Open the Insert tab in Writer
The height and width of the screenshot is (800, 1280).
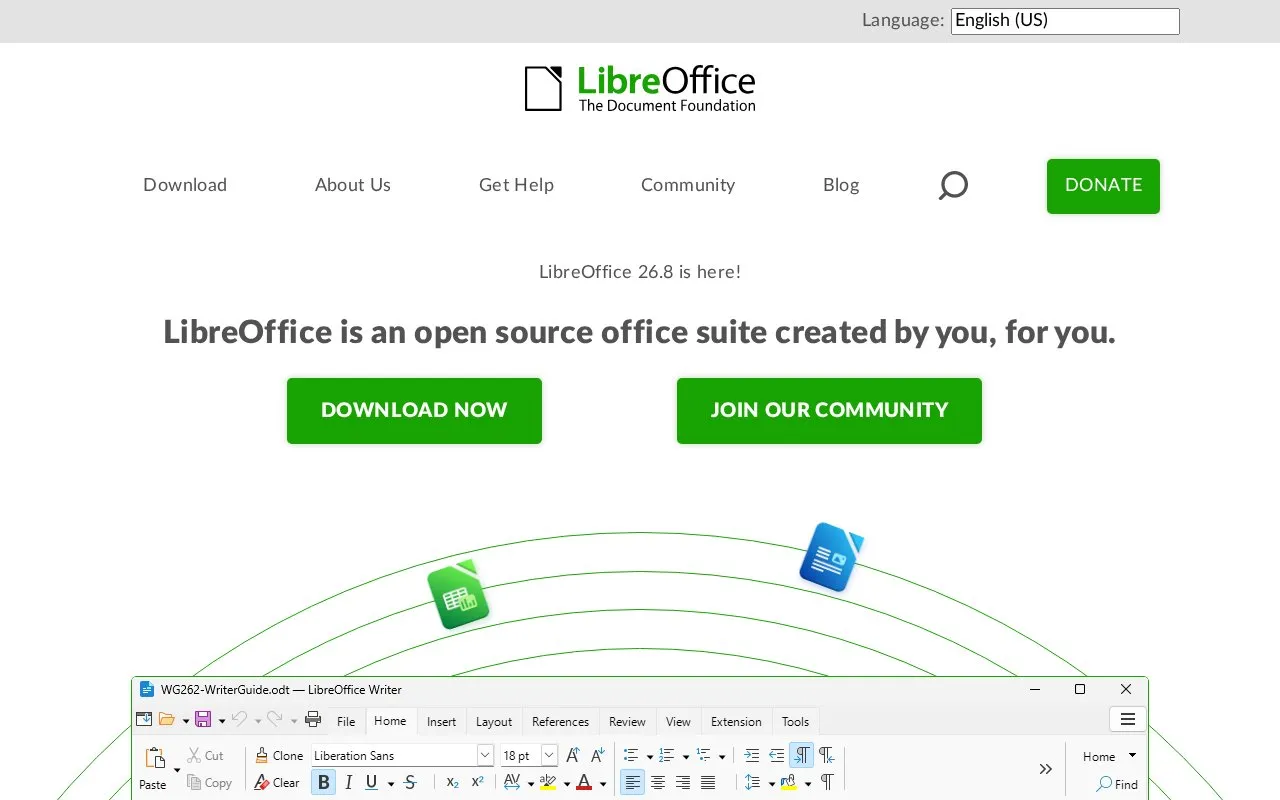pos(441,721)
